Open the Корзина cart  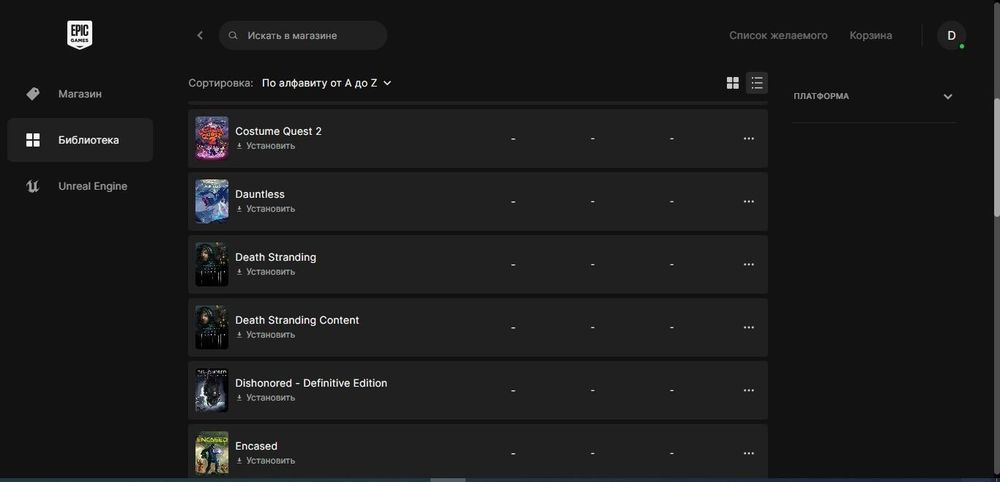tap(871, 36)
